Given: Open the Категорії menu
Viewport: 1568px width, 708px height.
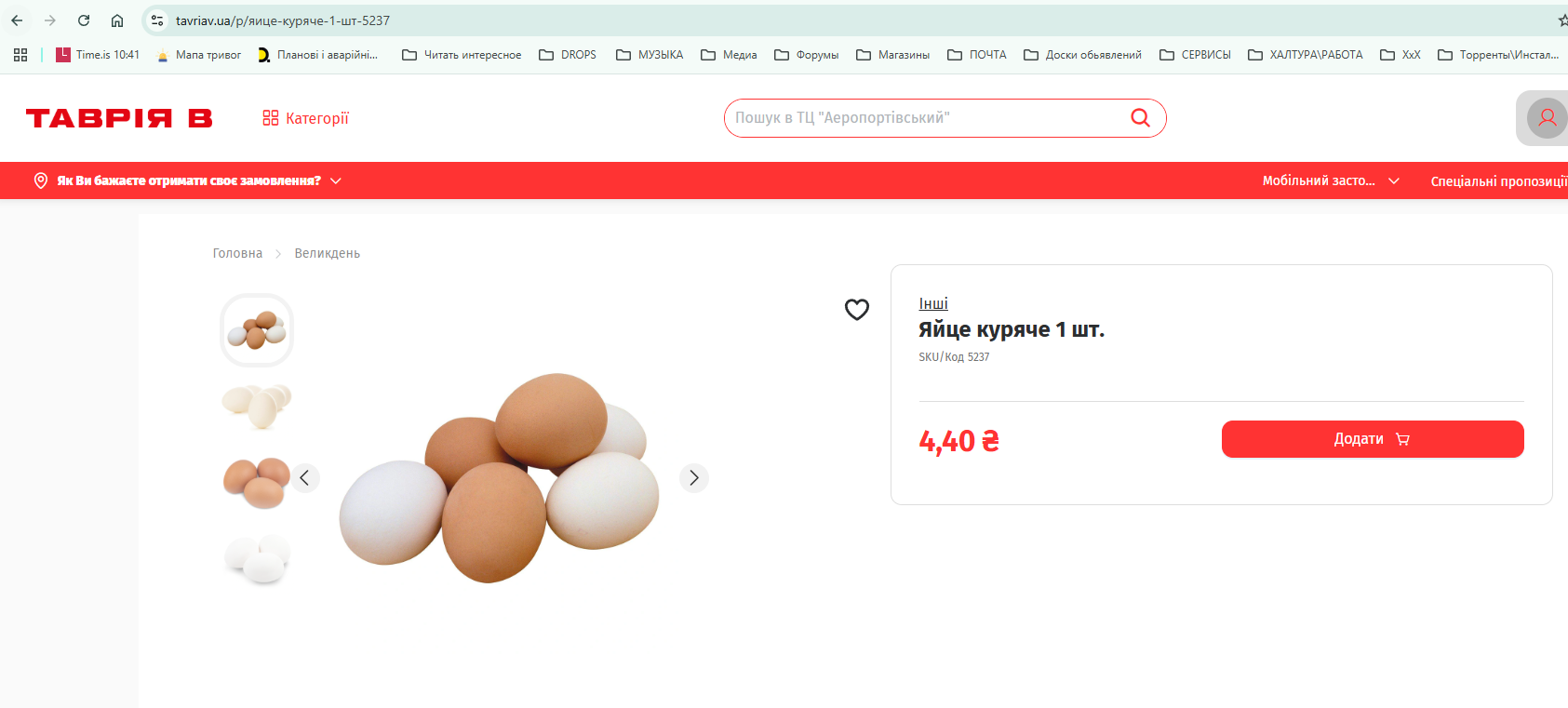Looking at the screenshot, I should point(305,118).
